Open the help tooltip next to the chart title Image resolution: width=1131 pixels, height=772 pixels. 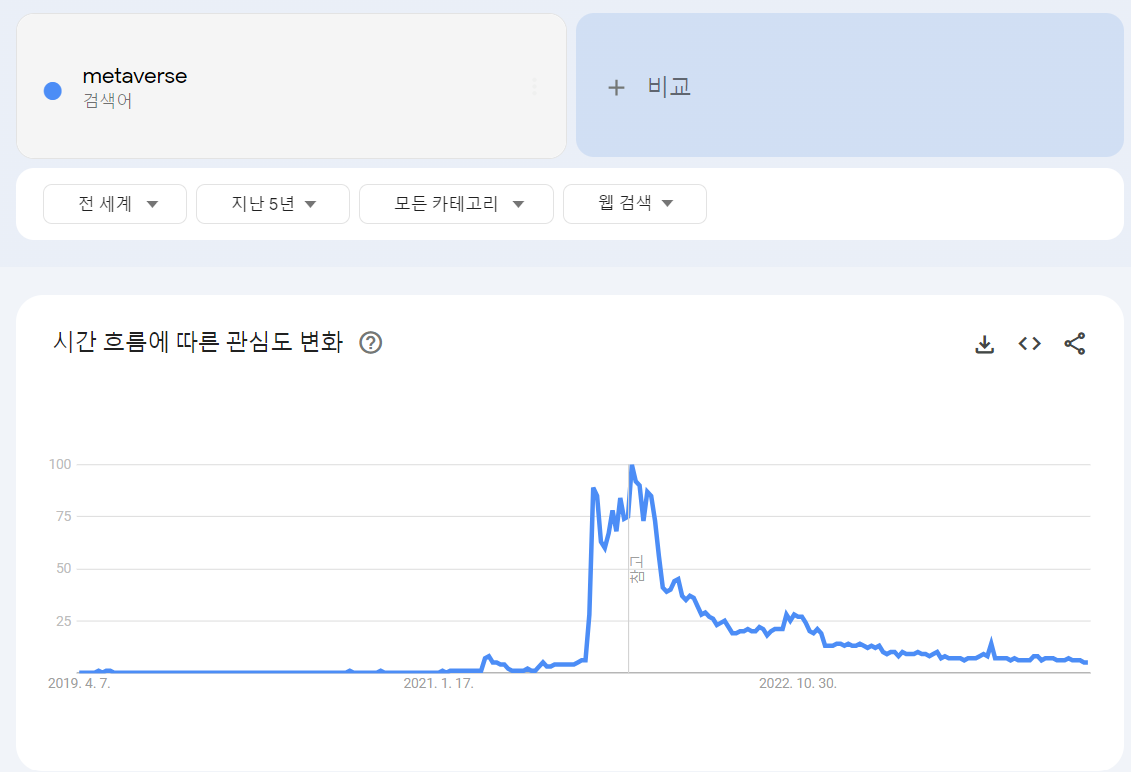pos(370,343)
